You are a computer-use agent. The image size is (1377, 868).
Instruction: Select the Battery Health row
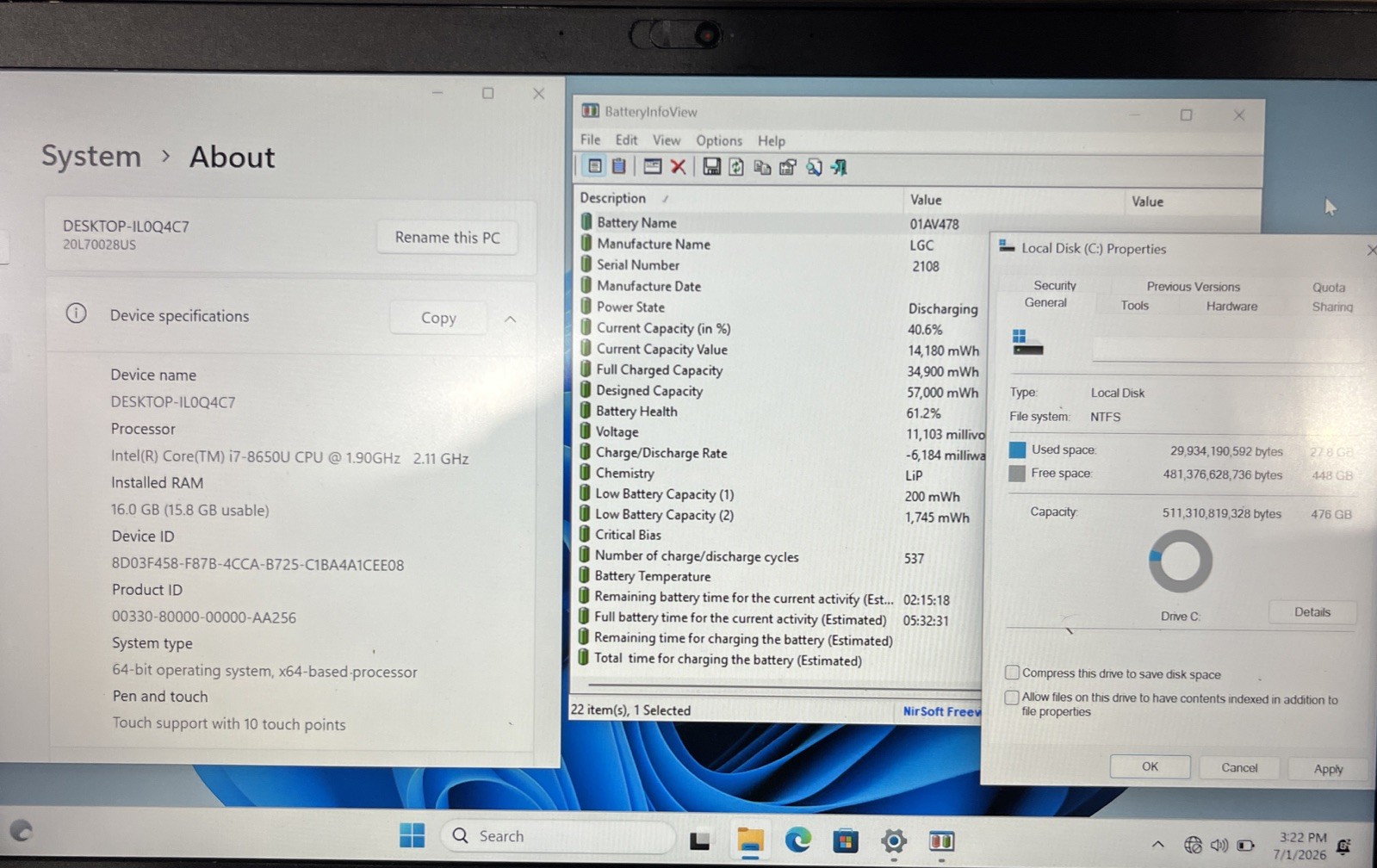tap(779, 412)
